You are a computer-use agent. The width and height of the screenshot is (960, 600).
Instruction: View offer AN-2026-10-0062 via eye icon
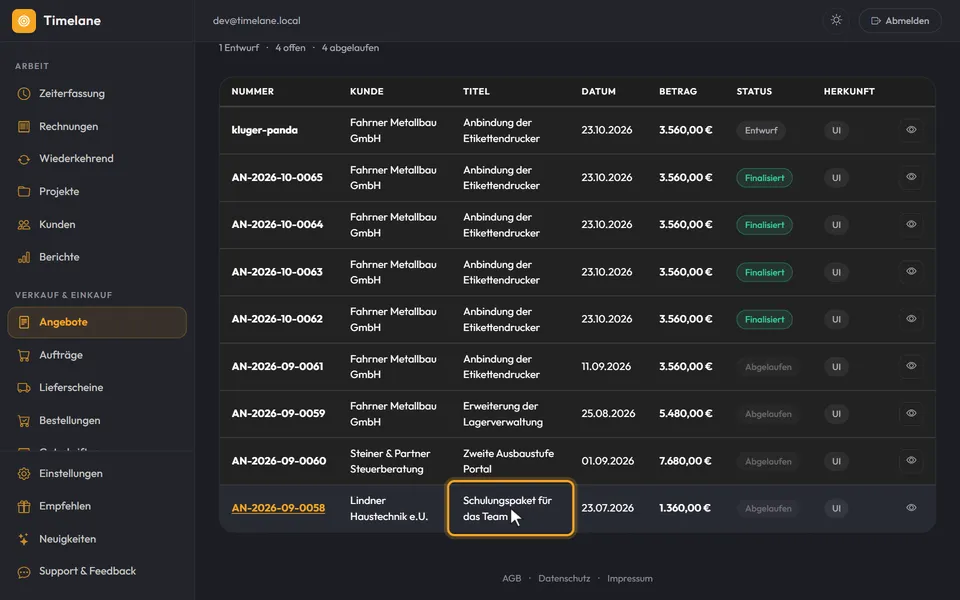pos(911,318)
